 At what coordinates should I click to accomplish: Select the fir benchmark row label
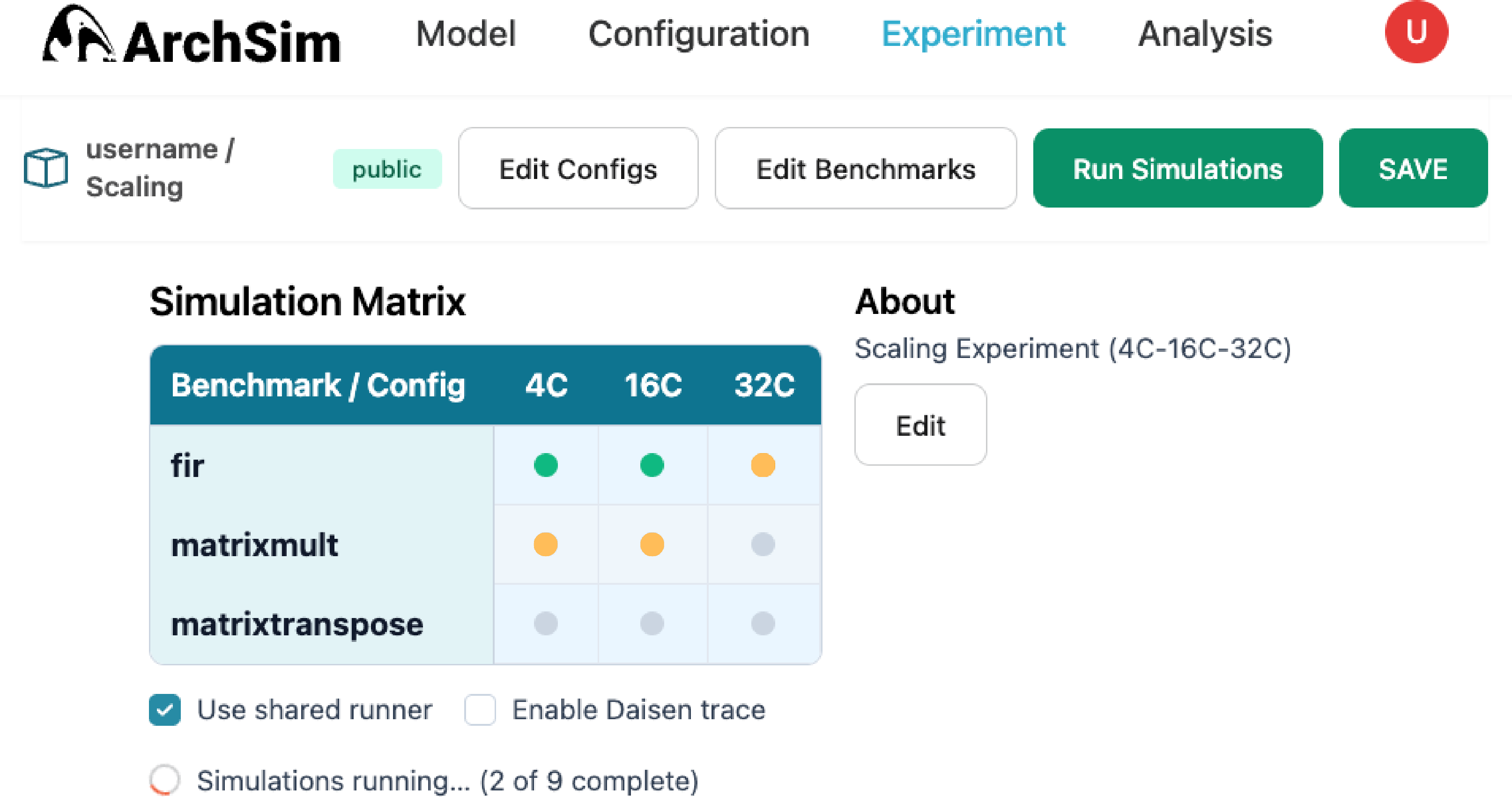[187, 465]
